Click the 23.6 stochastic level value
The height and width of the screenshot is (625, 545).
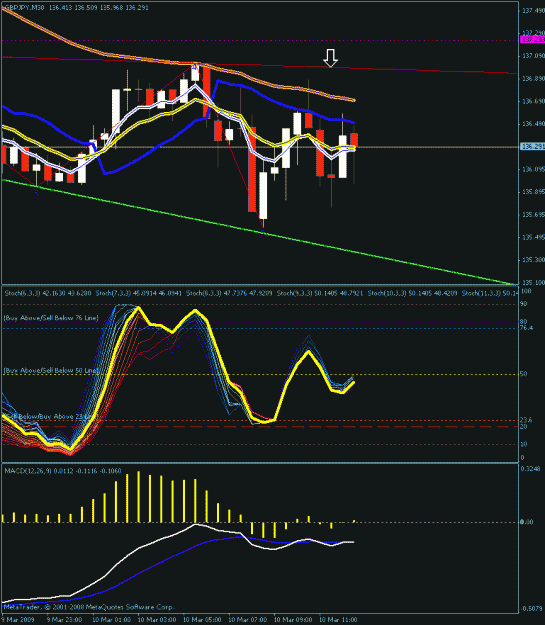tap(526, 420)
